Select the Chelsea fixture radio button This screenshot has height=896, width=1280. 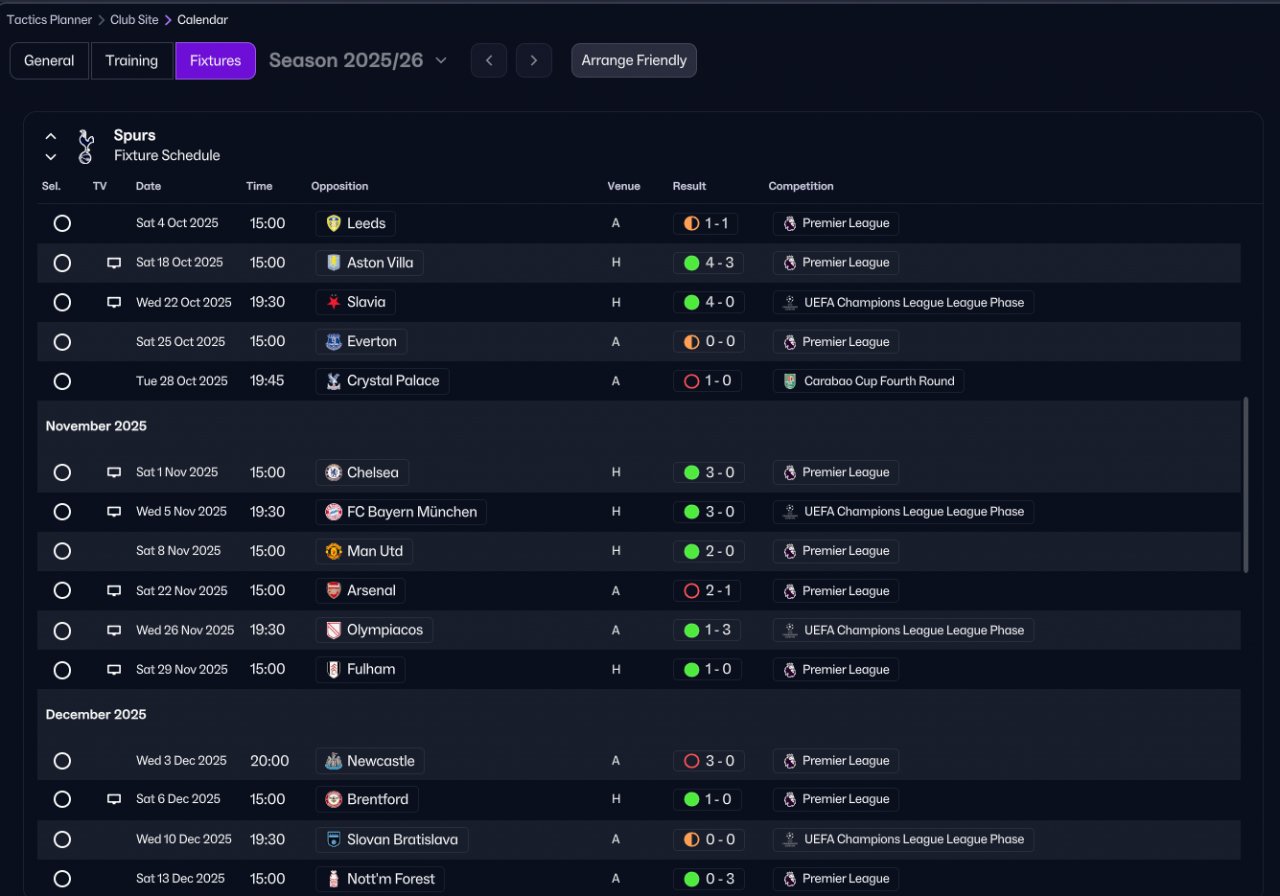click(x=62, y=472)
